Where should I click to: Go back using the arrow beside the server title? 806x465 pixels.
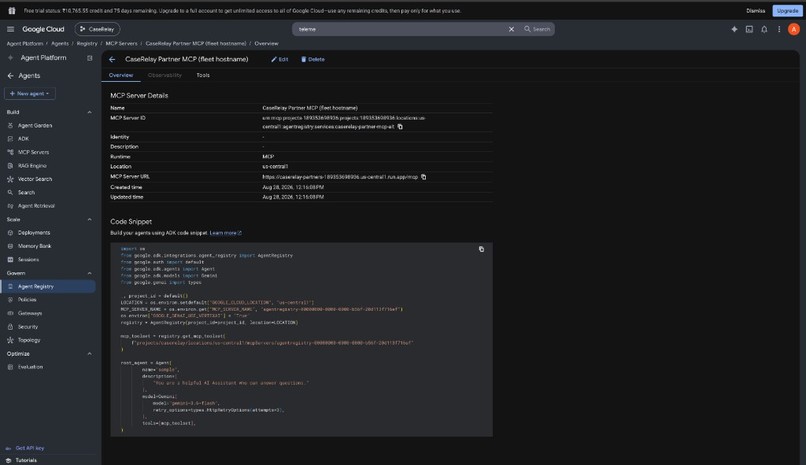(112, 60)
